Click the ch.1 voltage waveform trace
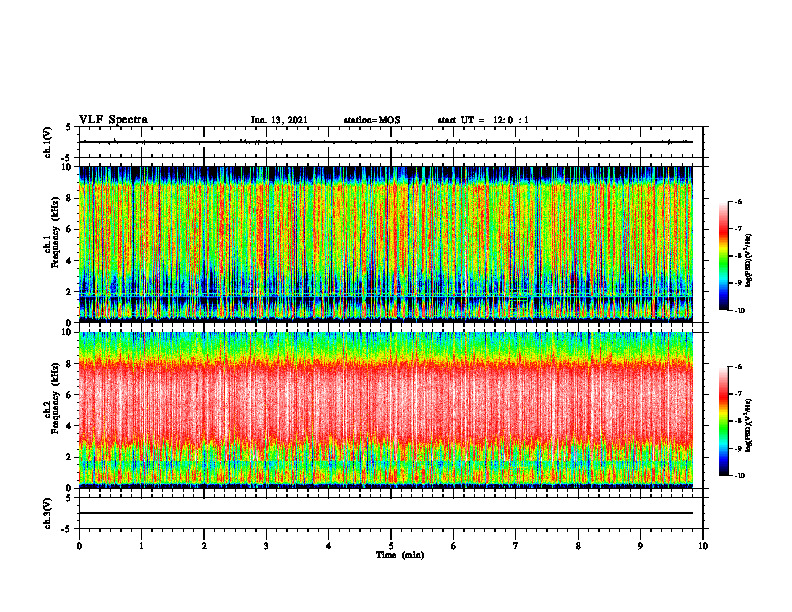This screenshot has height=612, width=792. tap(386, 142)
